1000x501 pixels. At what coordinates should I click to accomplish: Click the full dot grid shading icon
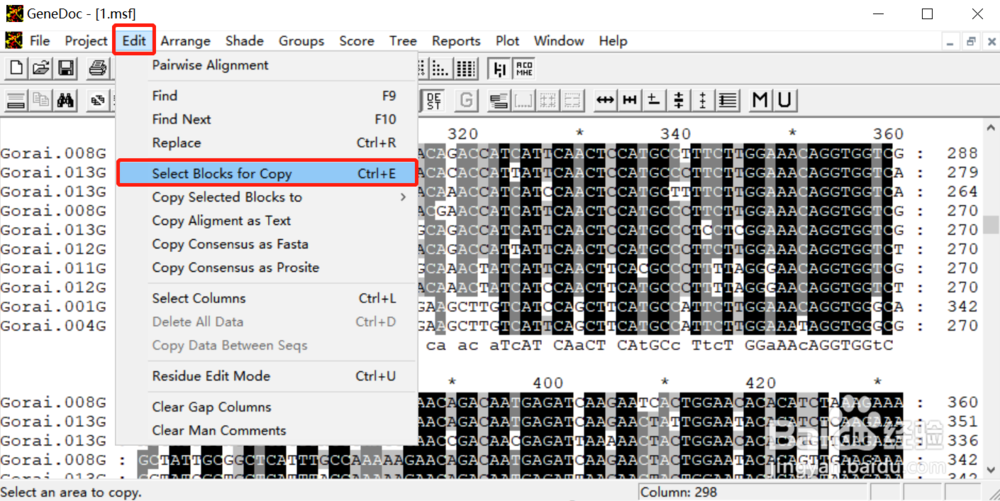[466, 68]
